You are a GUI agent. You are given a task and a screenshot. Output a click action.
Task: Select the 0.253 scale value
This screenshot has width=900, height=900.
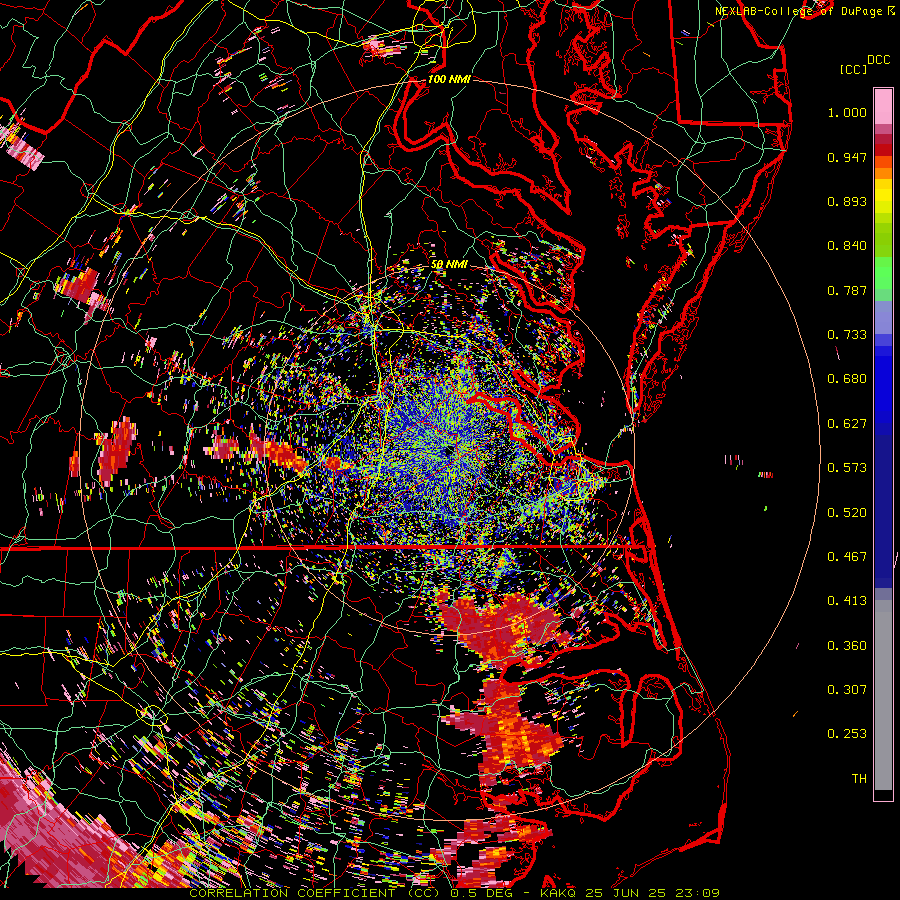847,734
